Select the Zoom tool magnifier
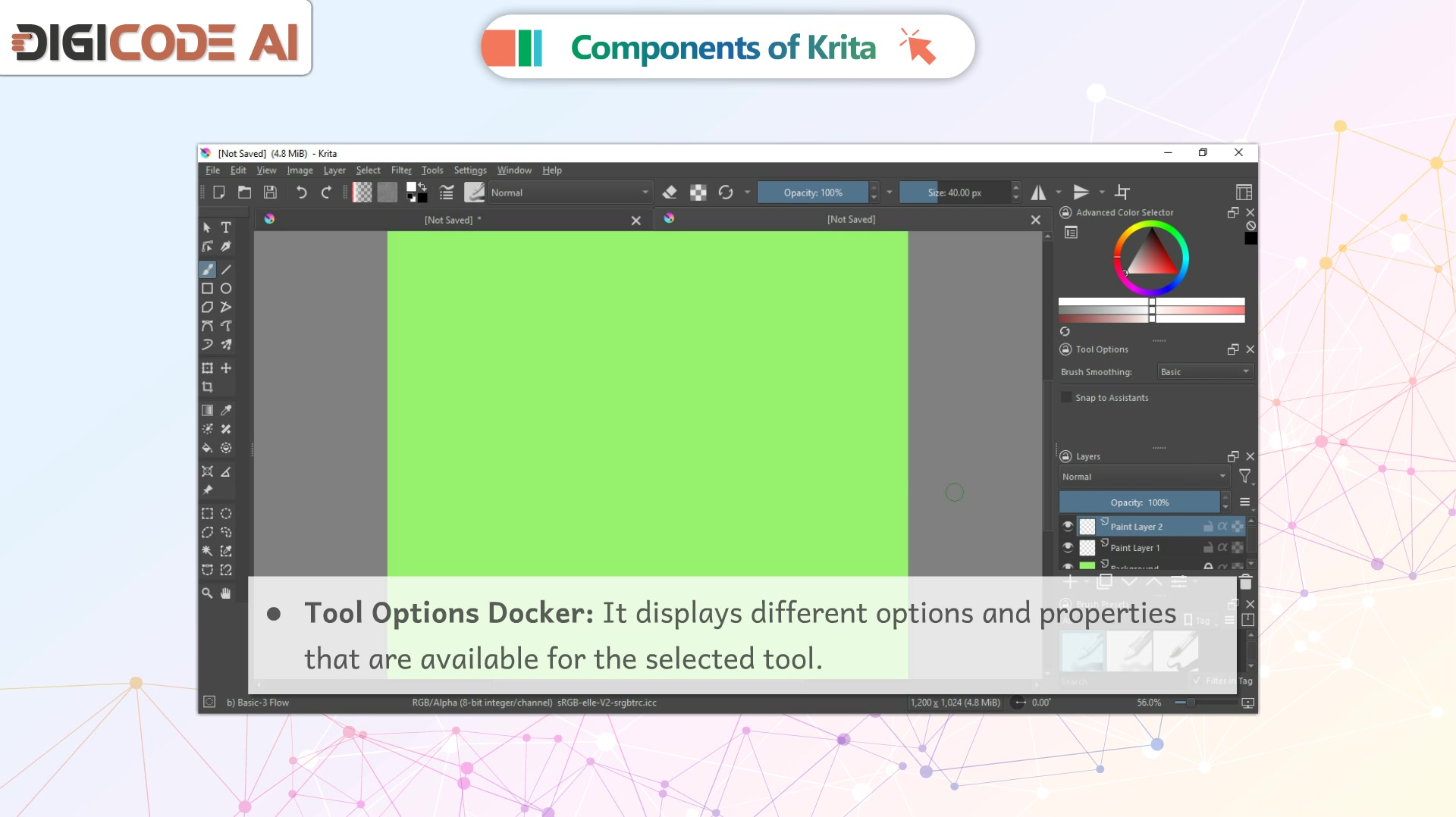This screenshot has height=817, width=1456. click(207, 593)
